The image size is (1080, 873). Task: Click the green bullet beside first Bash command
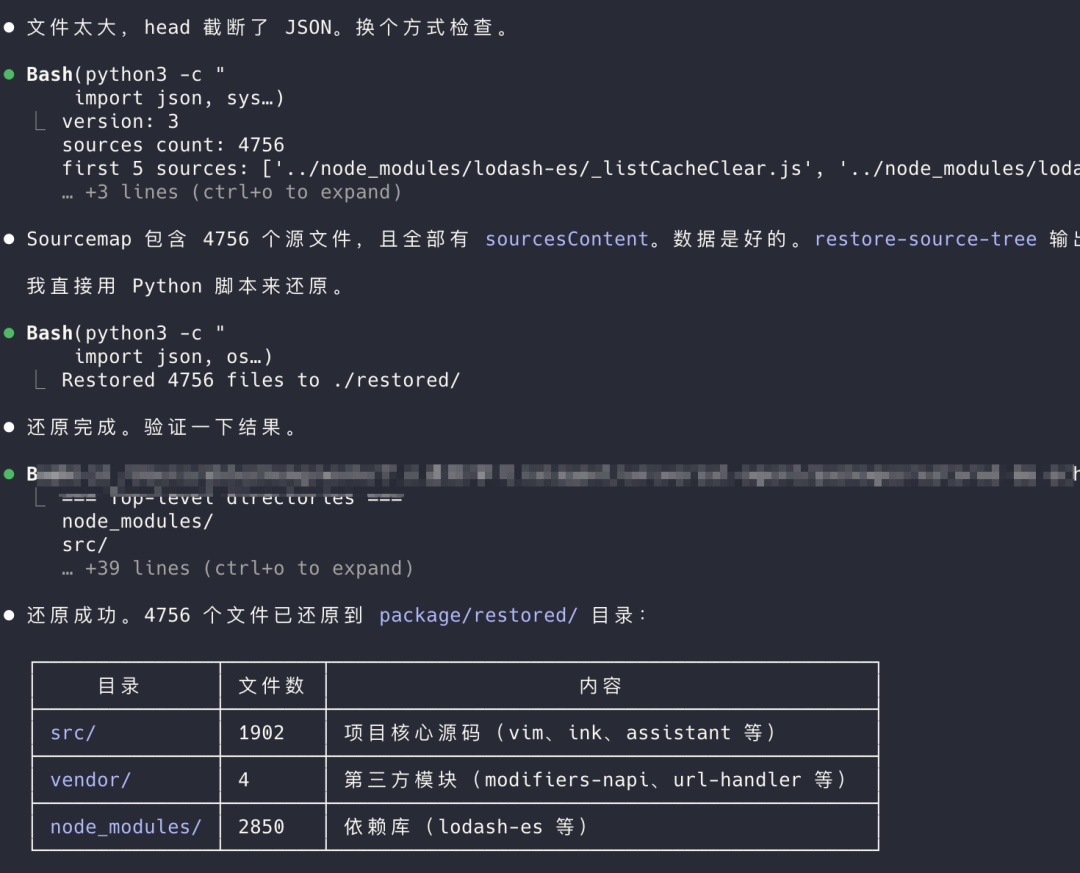9,74
